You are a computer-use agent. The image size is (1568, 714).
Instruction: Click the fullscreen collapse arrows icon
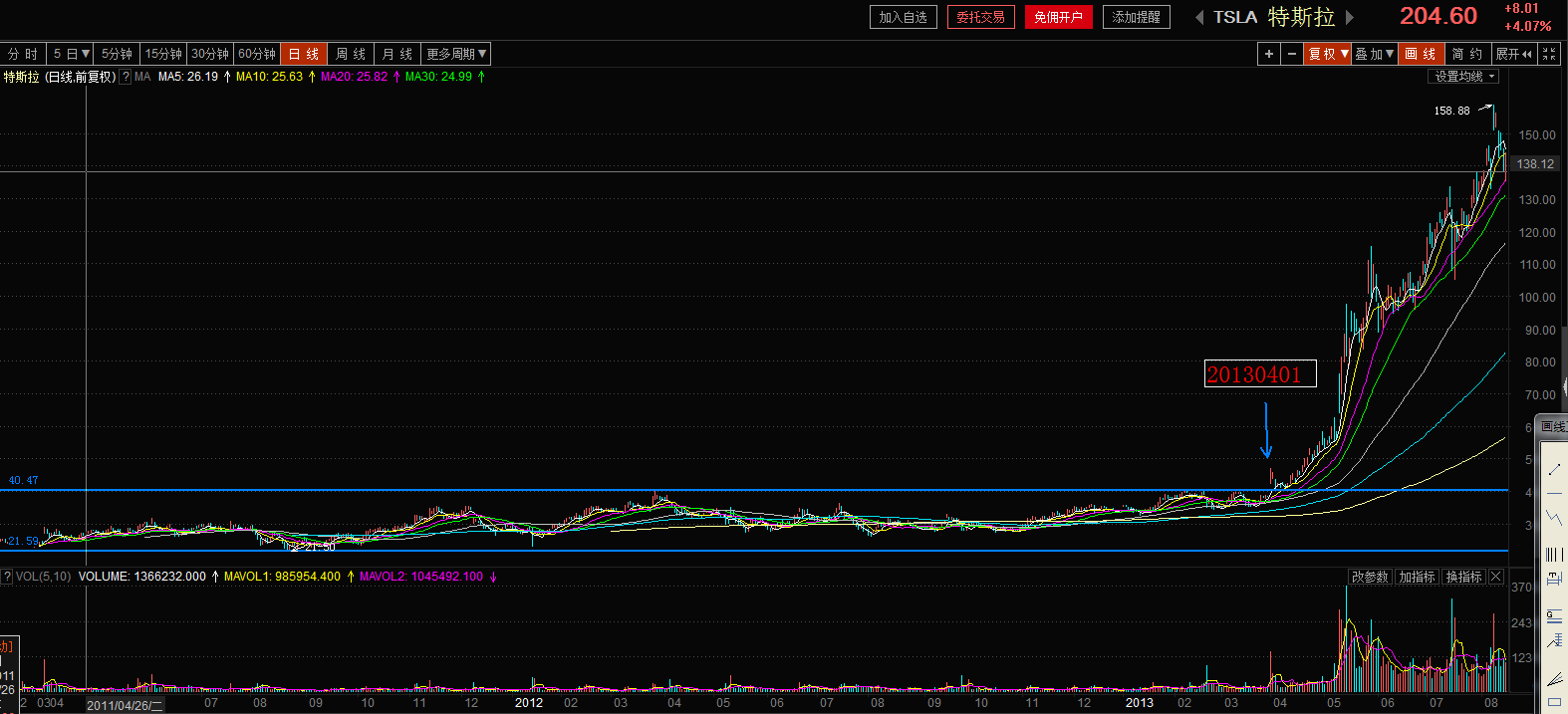pyautogui.click(x=1549, y=54)
